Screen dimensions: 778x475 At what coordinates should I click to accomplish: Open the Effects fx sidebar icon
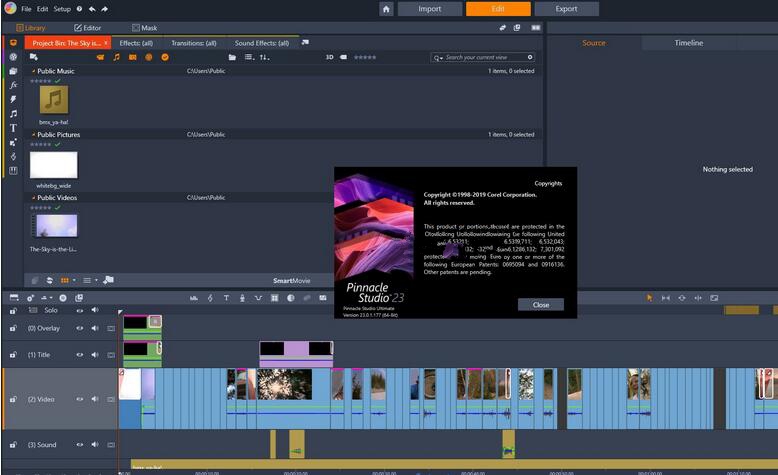(13, 85)
